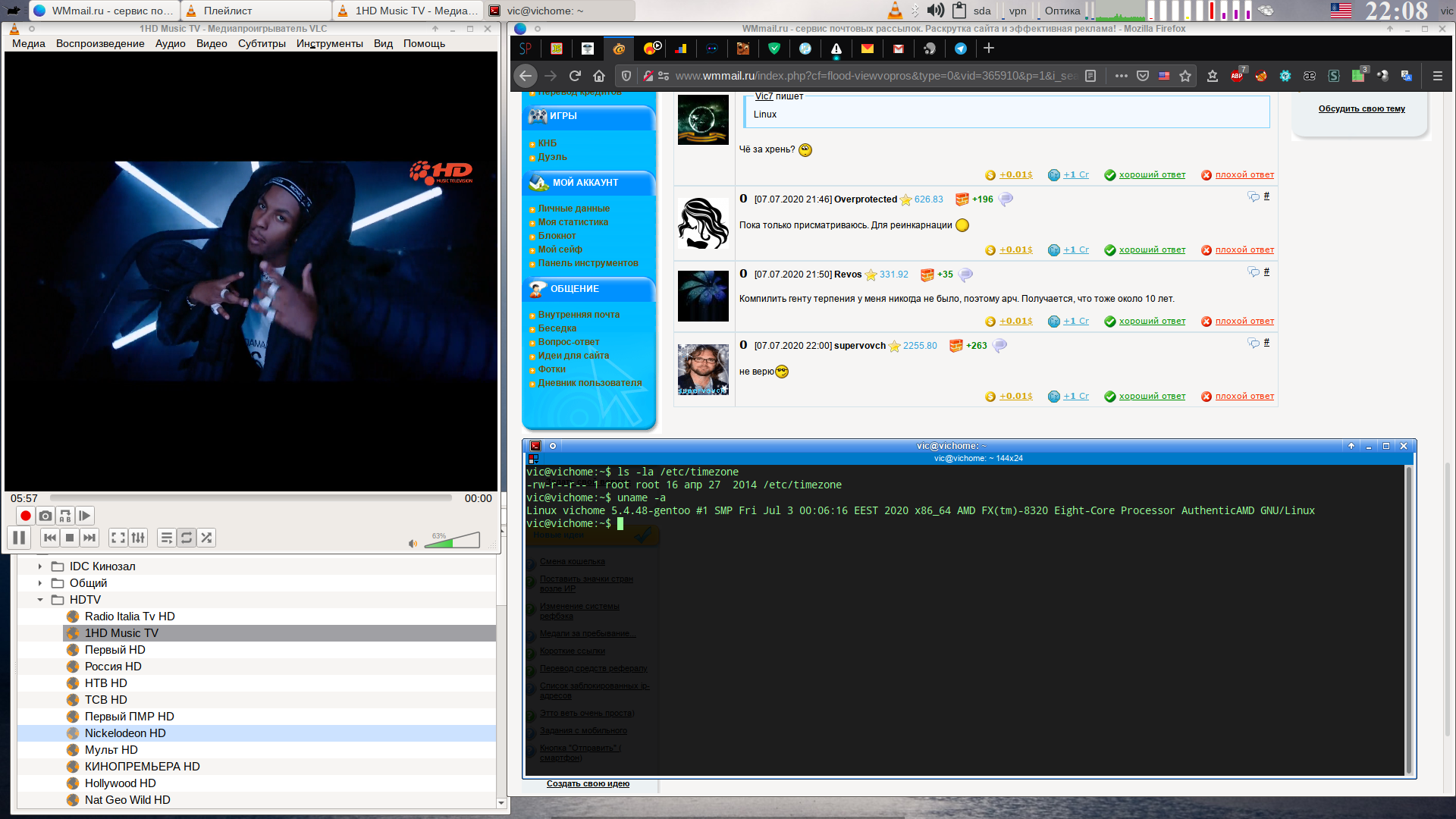Click the Вопрос-ответ sidebar link
This screenshot has width=1456, height=819.
pyautogui.click(x=568, y=342)
